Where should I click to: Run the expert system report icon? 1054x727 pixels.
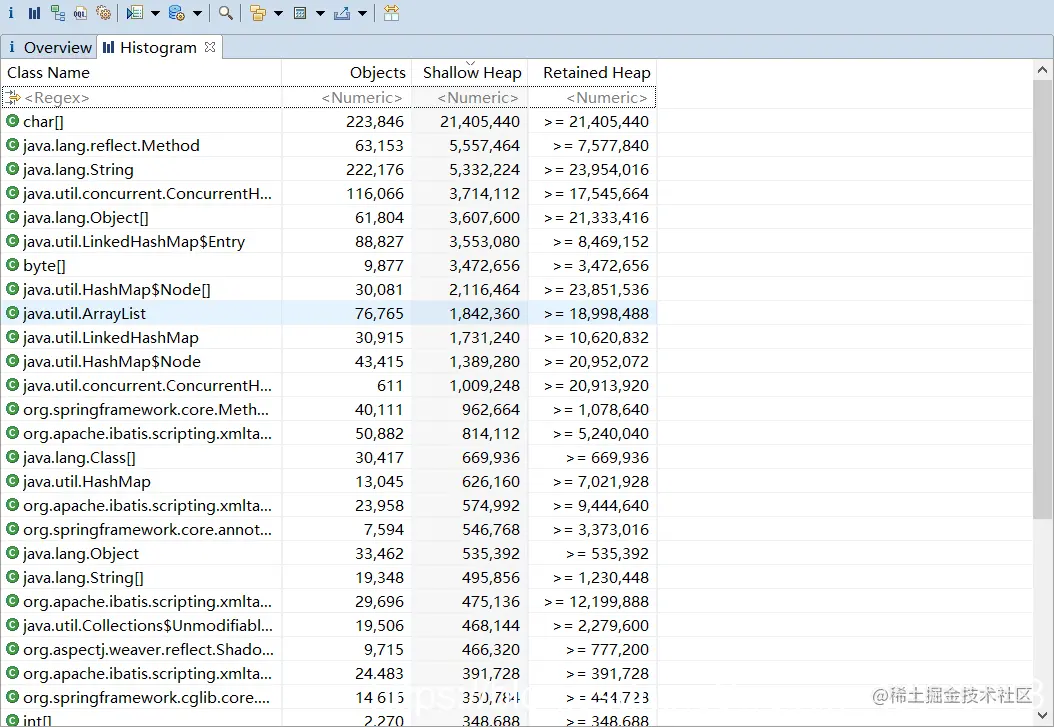[x=135, y=13]
